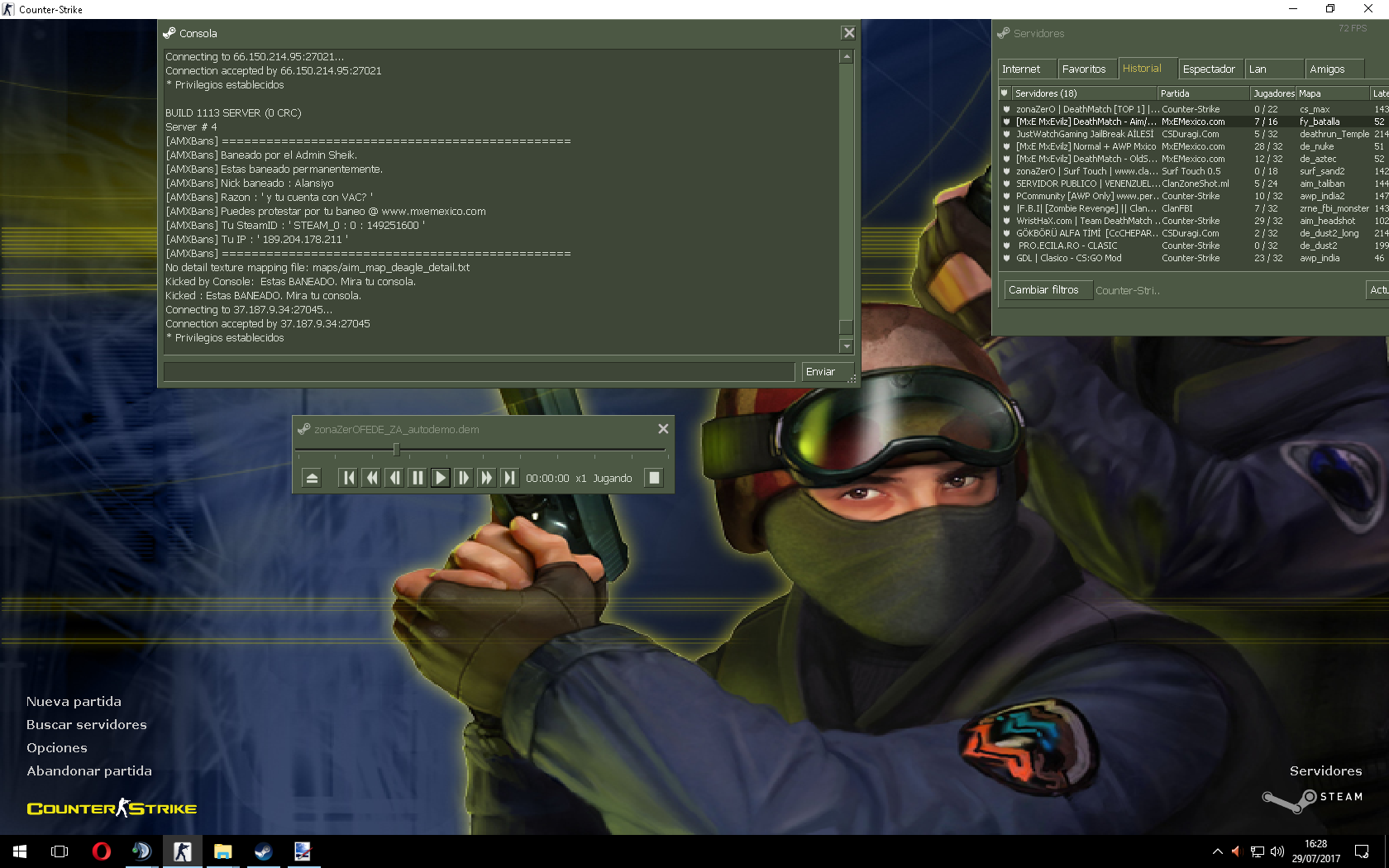The height and width of the screenshot is (868, 1389).
Task: Open Task View in the taskbar
Action: click(x=60, y=851)
